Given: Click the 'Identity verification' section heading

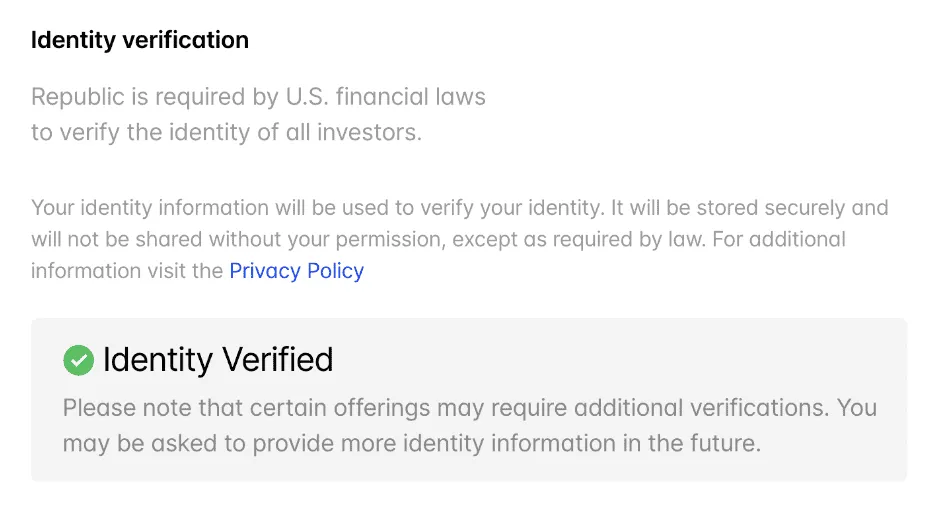Looking at the screenshot, I should click(140, 40).
